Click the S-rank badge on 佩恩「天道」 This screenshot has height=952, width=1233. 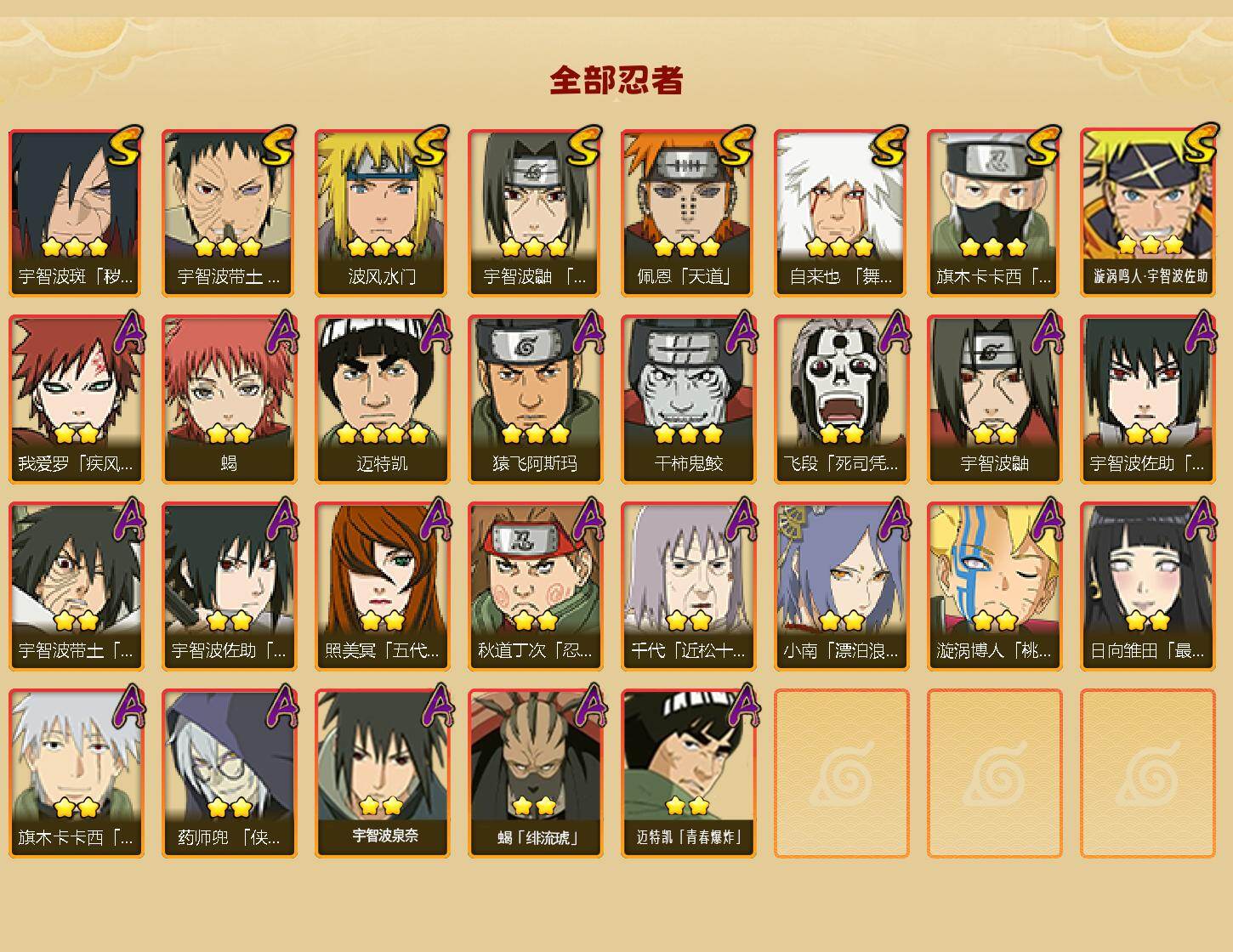coord(737,145)
